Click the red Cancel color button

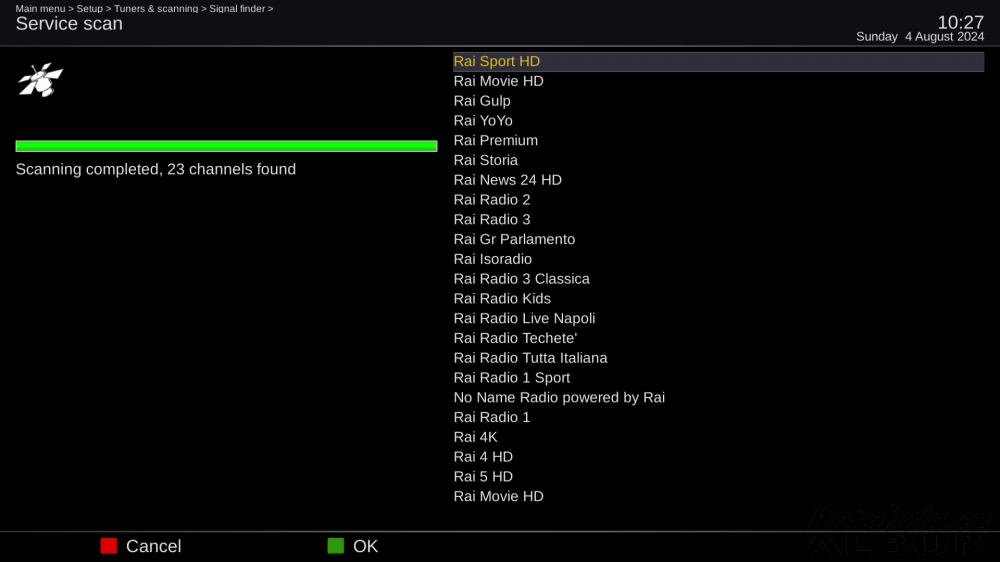(109, 546)
